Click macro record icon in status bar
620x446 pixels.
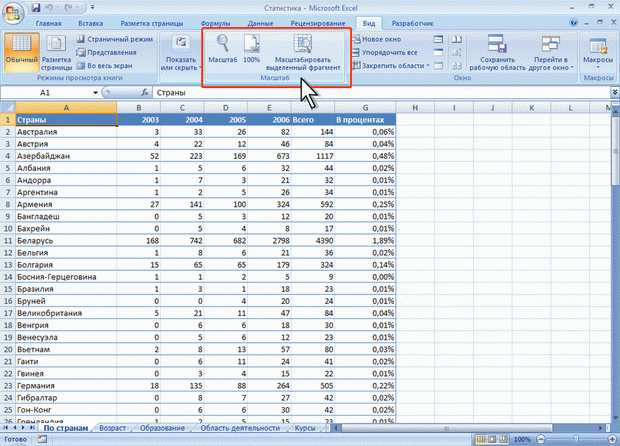tap(42, 439)
